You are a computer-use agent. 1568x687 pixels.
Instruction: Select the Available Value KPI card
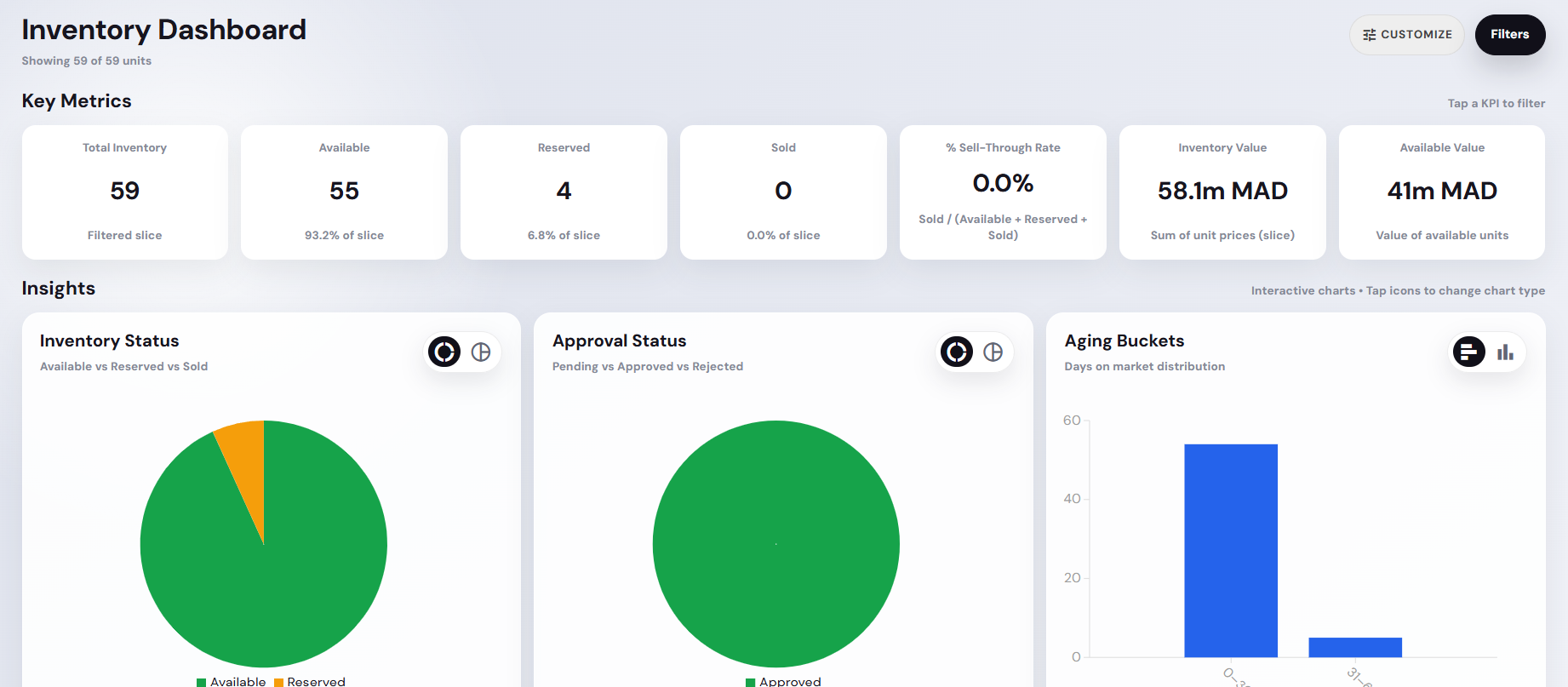[x=1442, y=192]
